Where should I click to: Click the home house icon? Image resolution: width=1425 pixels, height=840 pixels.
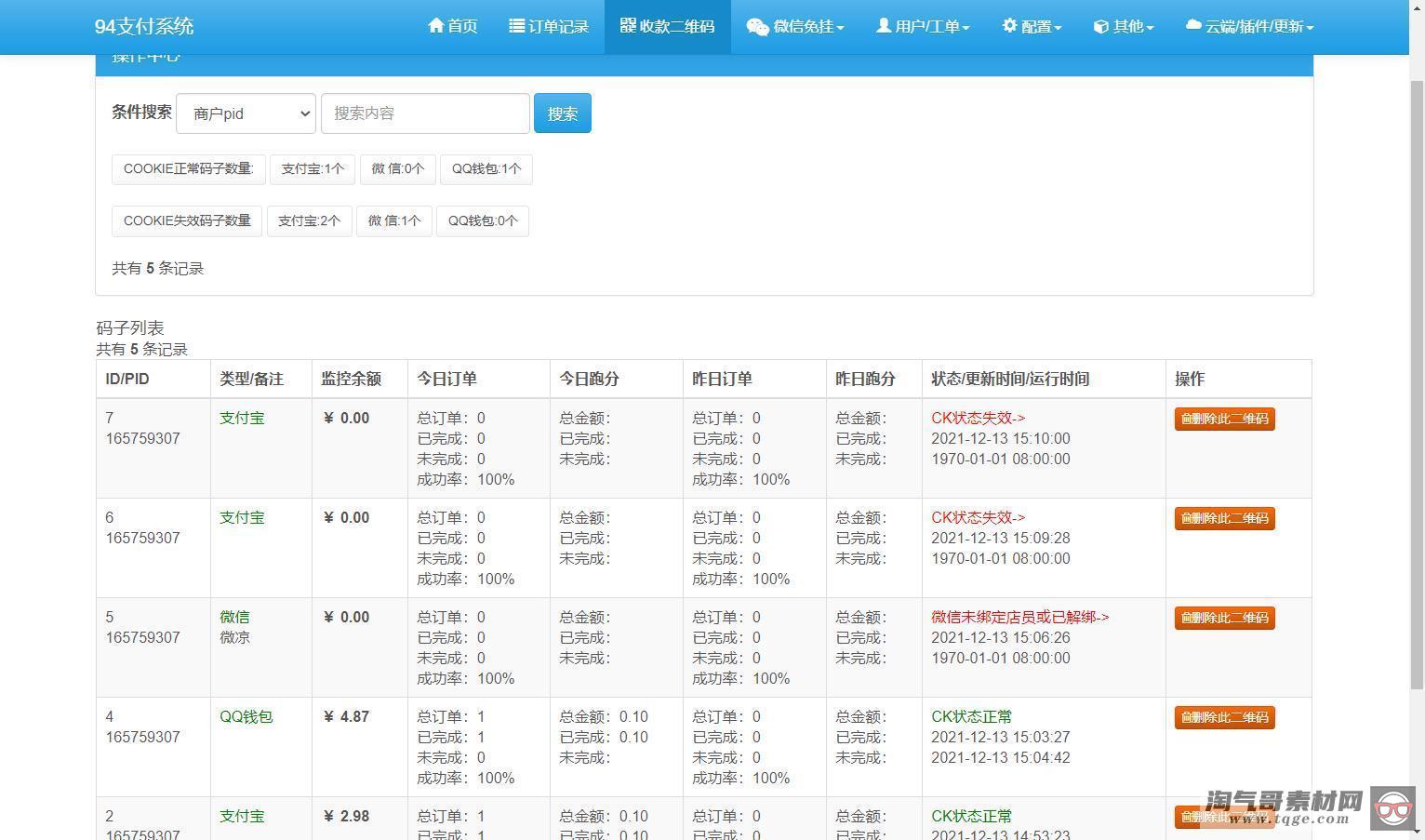click(x=435, y=25)
